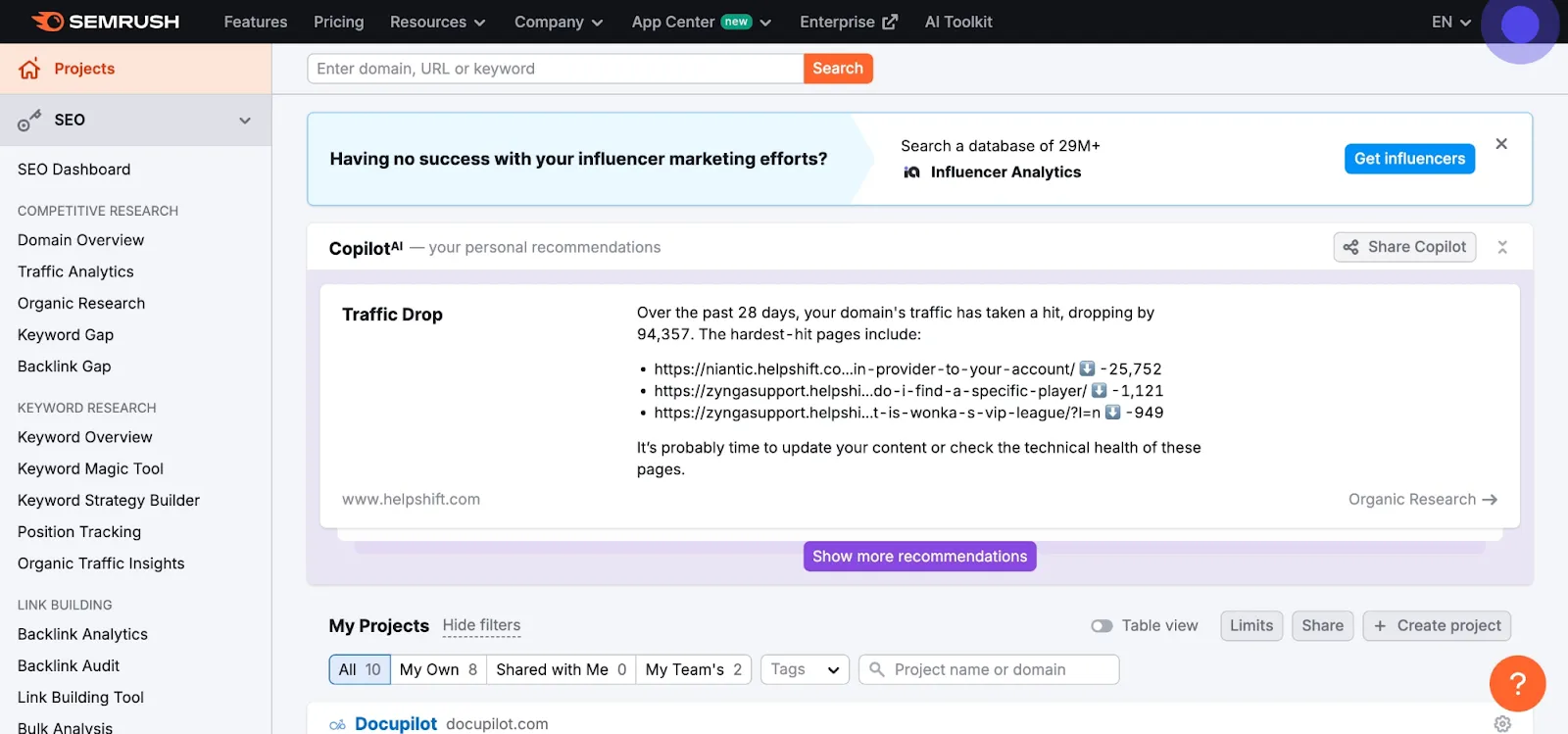Open the user profile avatar
The image size is (1568, 734).
coord(1520,24)
